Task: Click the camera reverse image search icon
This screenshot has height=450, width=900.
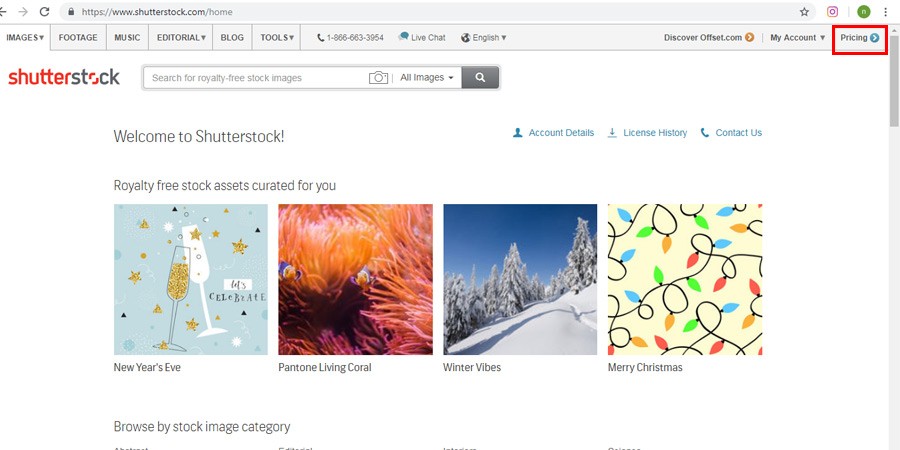Action: (378, 77)
